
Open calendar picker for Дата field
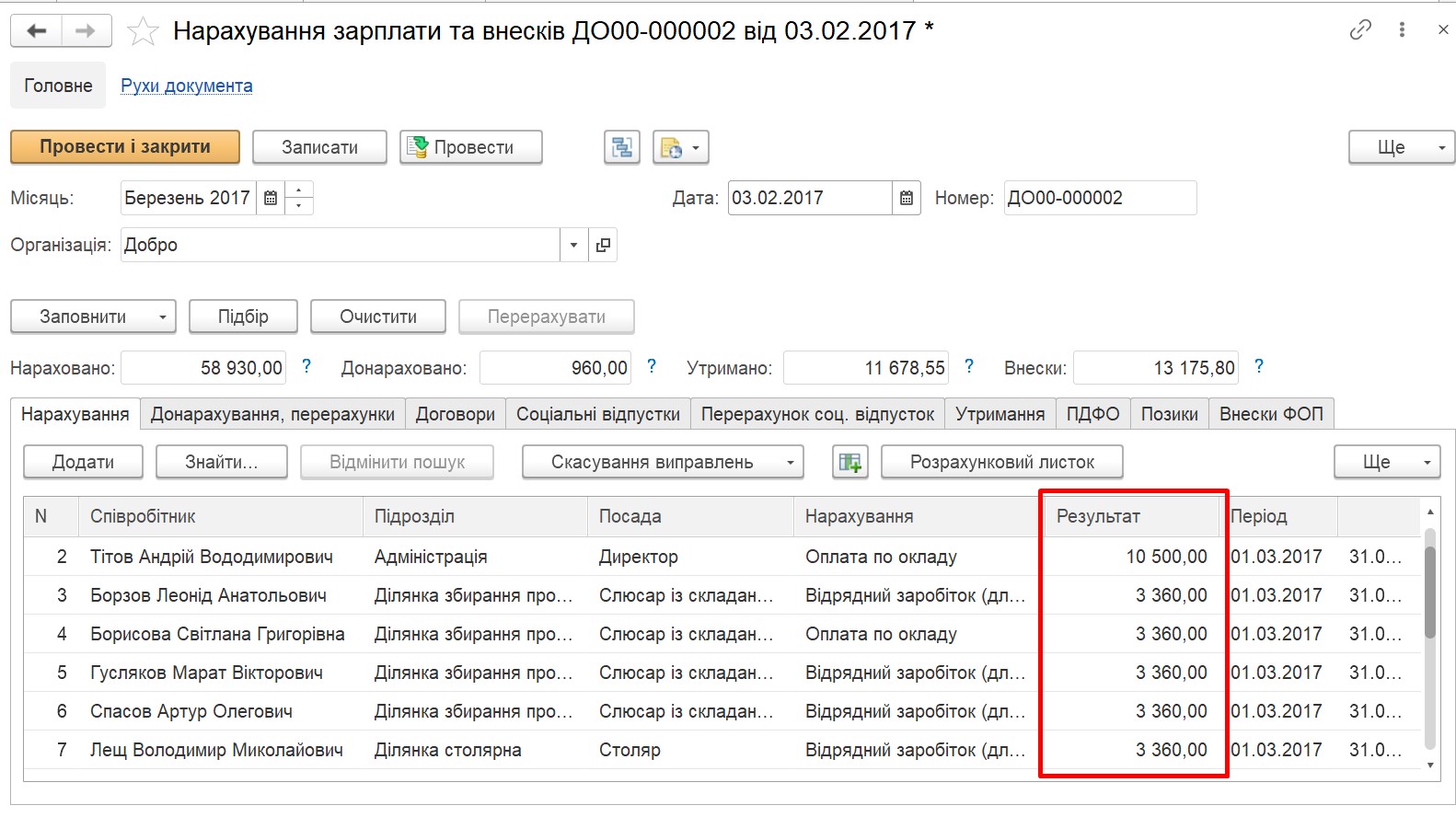[907, 198]
